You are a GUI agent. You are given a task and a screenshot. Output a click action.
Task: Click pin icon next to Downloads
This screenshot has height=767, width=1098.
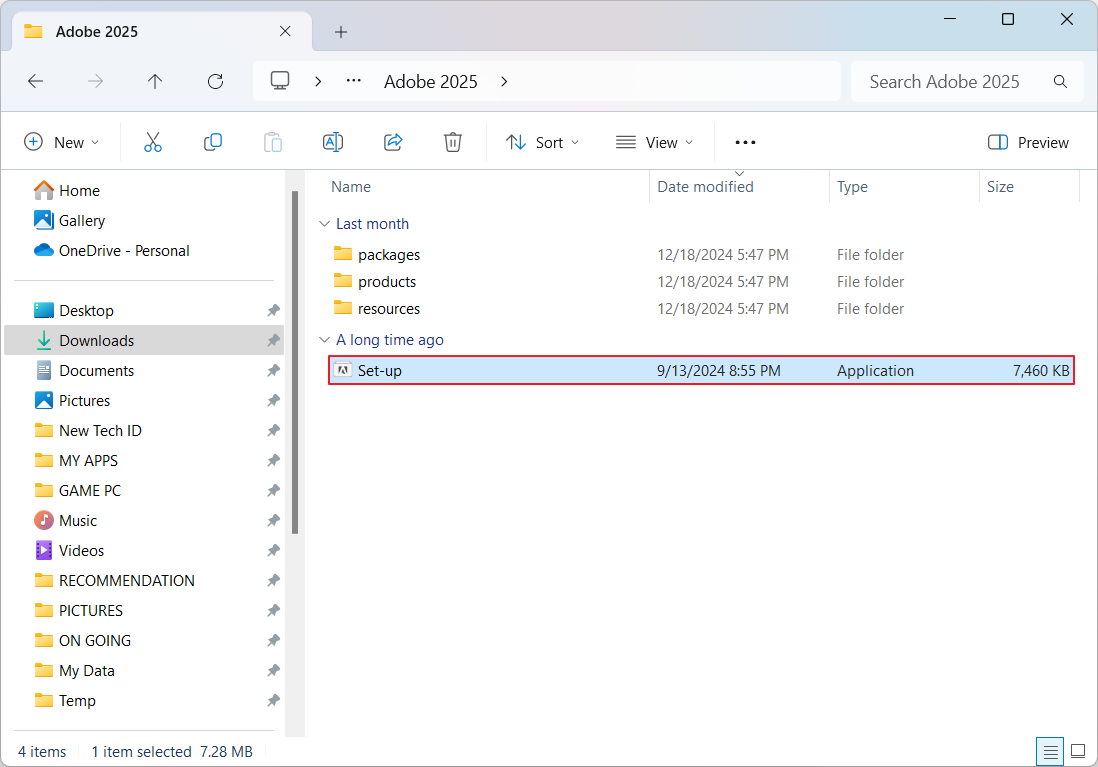point(273,340)
